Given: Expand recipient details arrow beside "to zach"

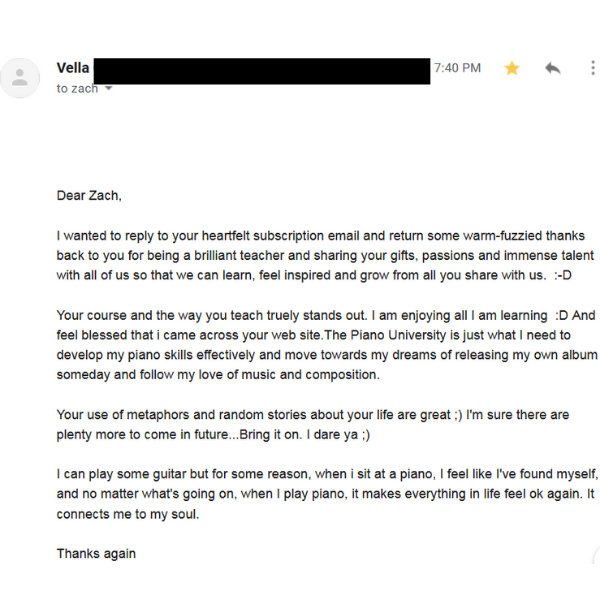Looking at the screenshot, I should (109, 89).
